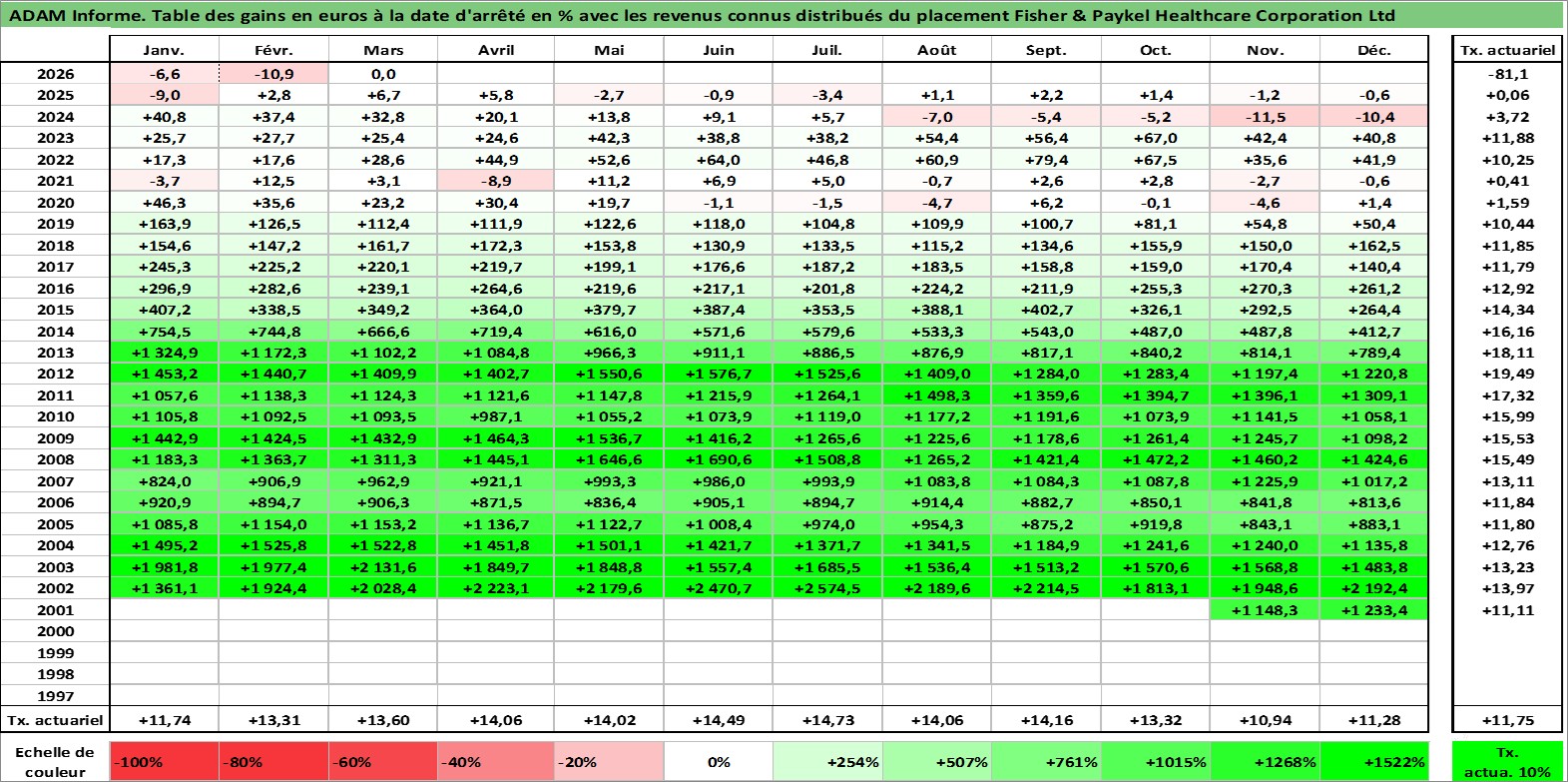This screenshot has width=1568, height=782.
Task: Click the cell with value -81,1
Action: click(x=1507, y=74)
